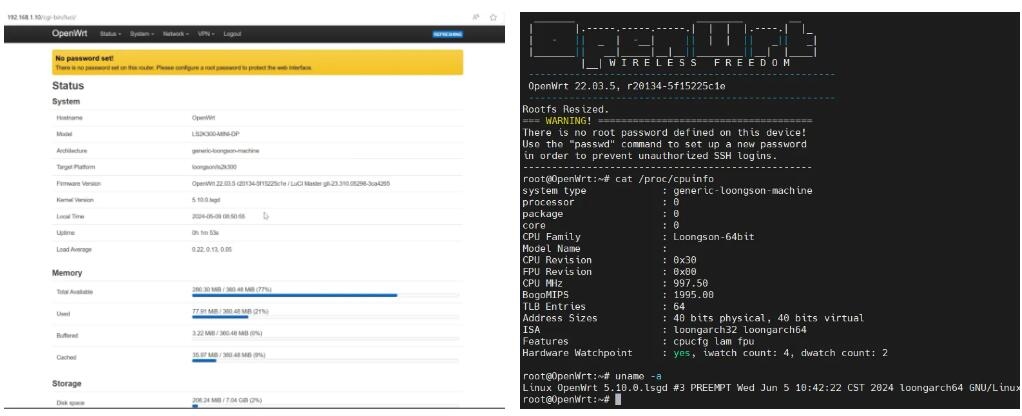Click the browser favorites star icon

(x=493, y=17)
